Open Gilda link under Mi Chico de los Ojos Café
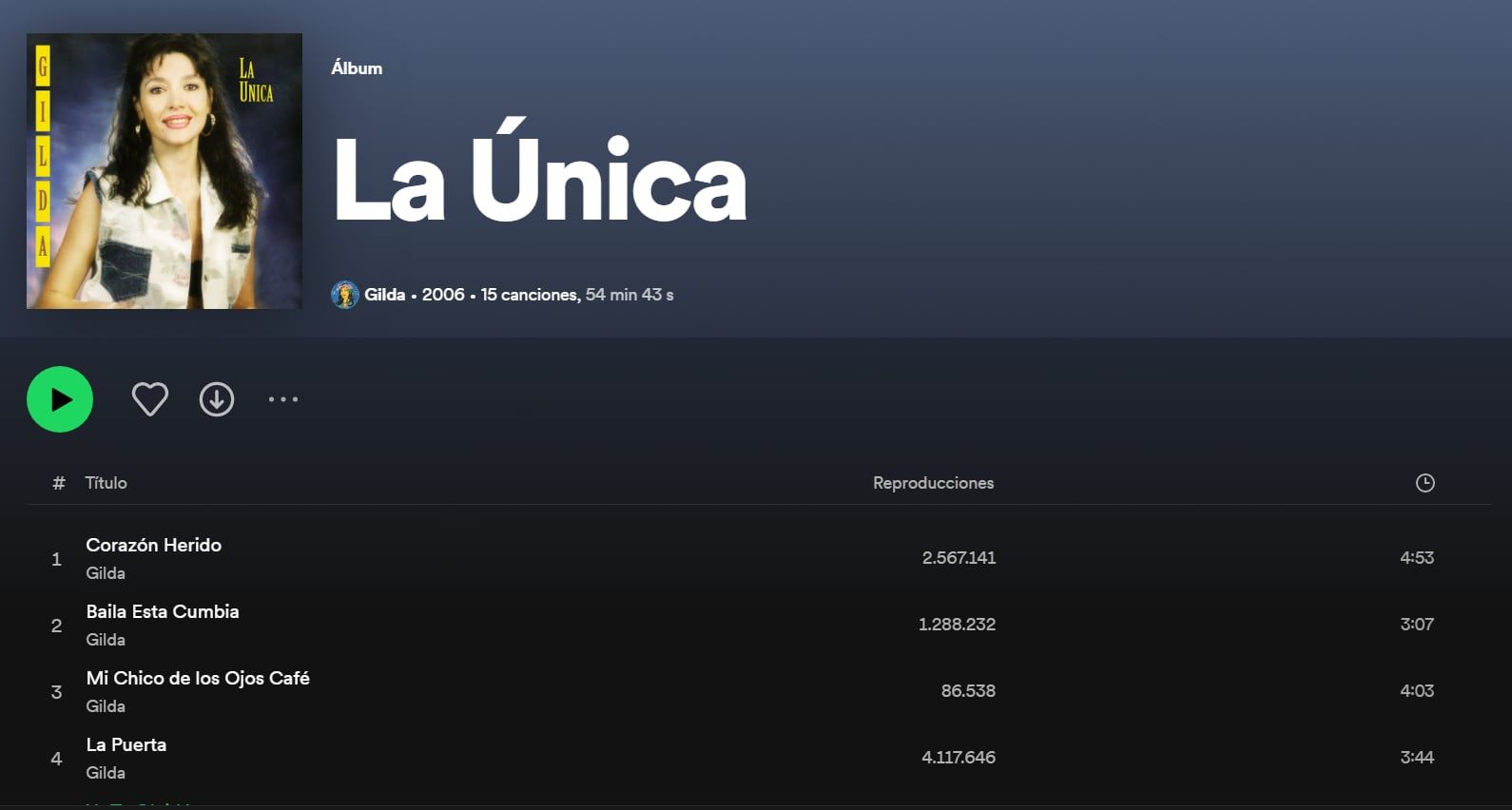The height and width of the screenshot is (810, 1512). 106,706
